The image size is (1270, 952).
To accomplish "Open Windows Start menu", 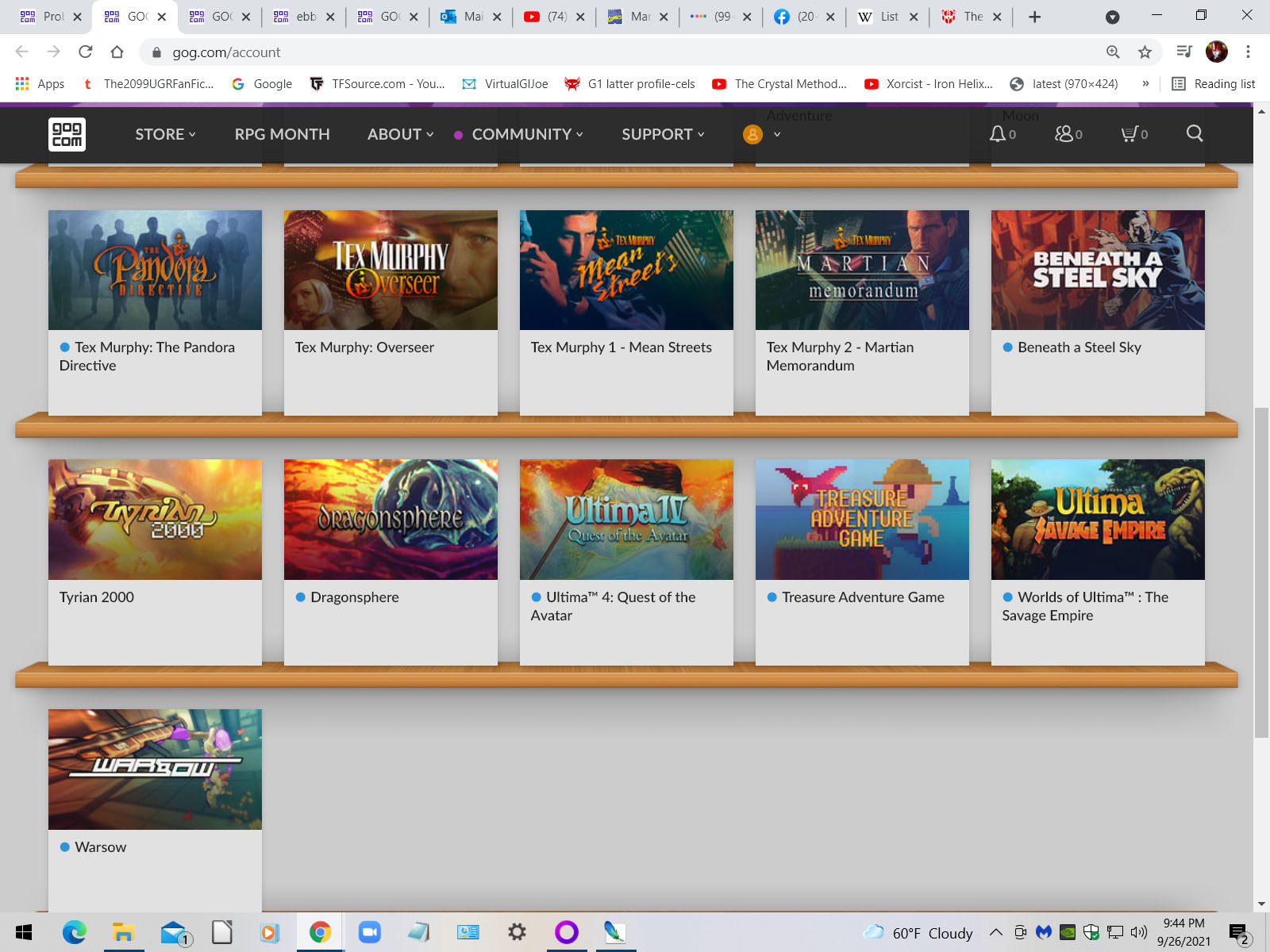I will (x=24, y=932).
